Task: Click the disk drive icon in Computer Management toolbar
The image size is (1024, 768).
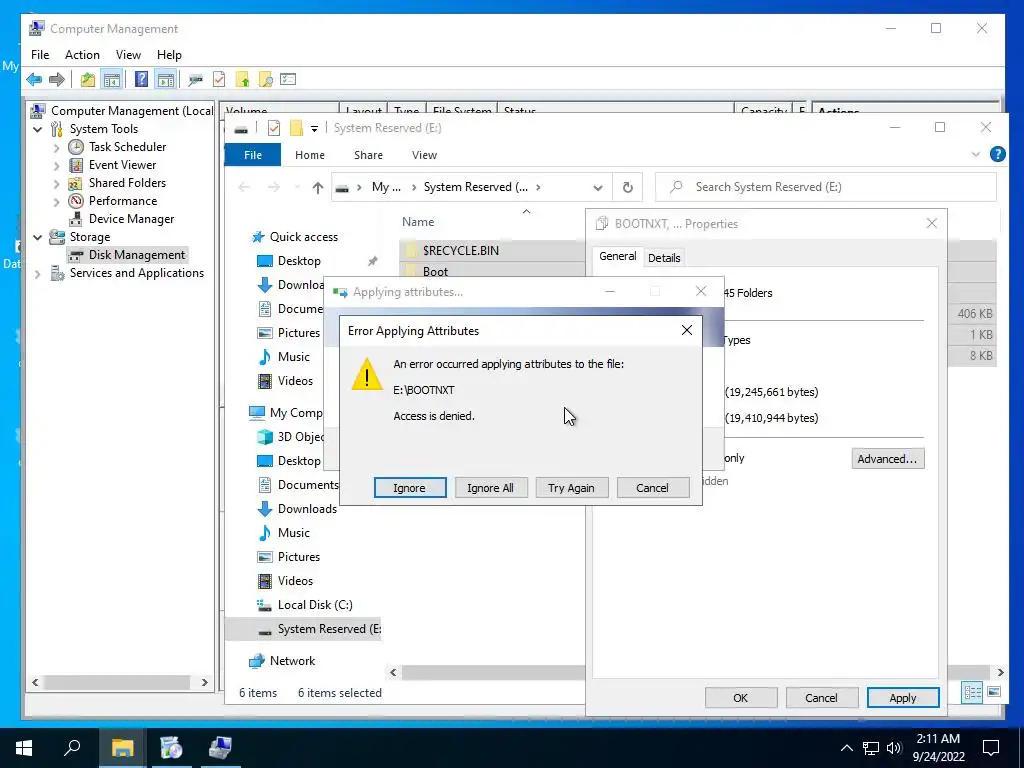Action: (x=195, y=80)
